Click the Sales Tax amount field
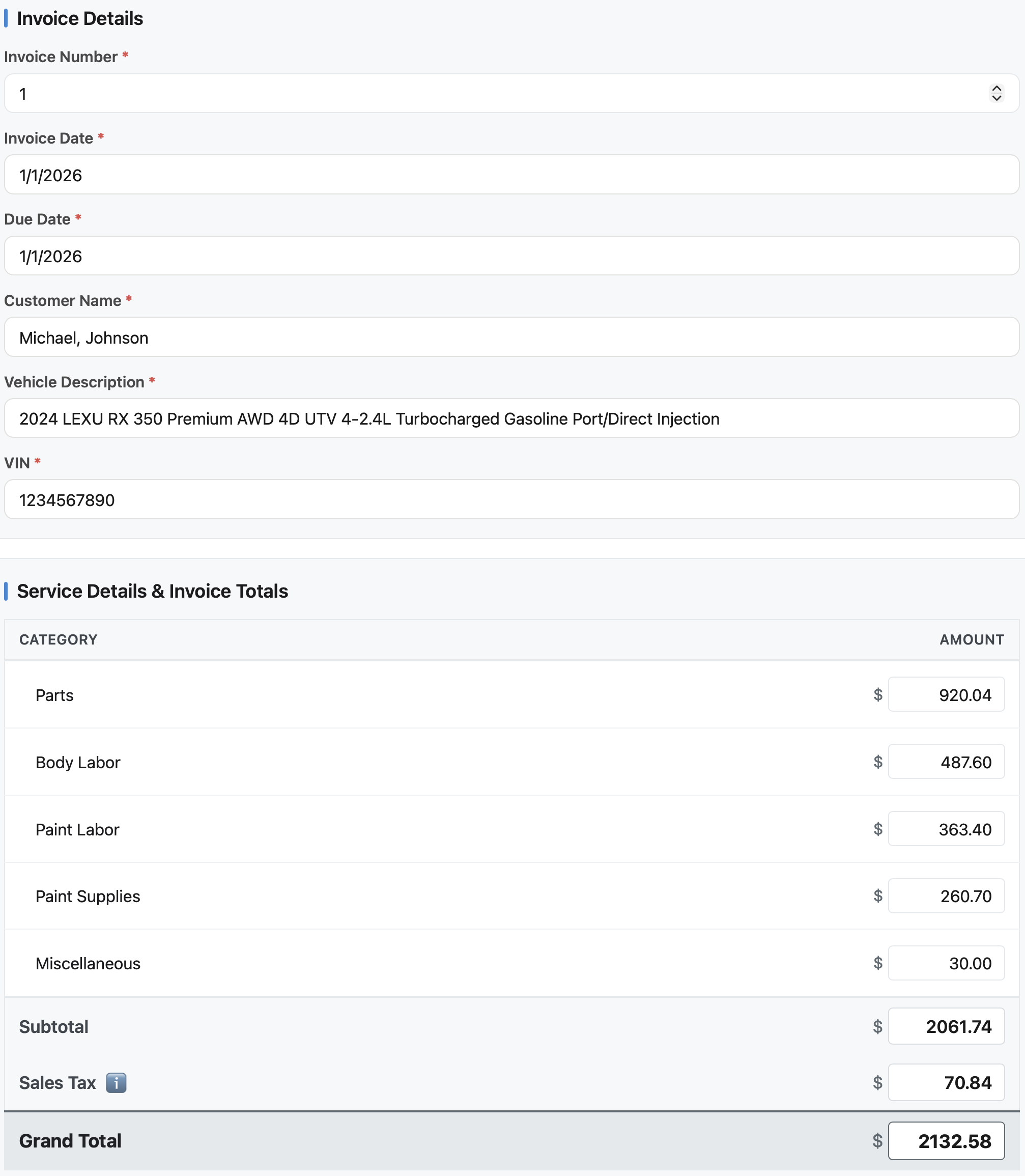This screenshot has width=1025, height=1176. coord(946,1082)
